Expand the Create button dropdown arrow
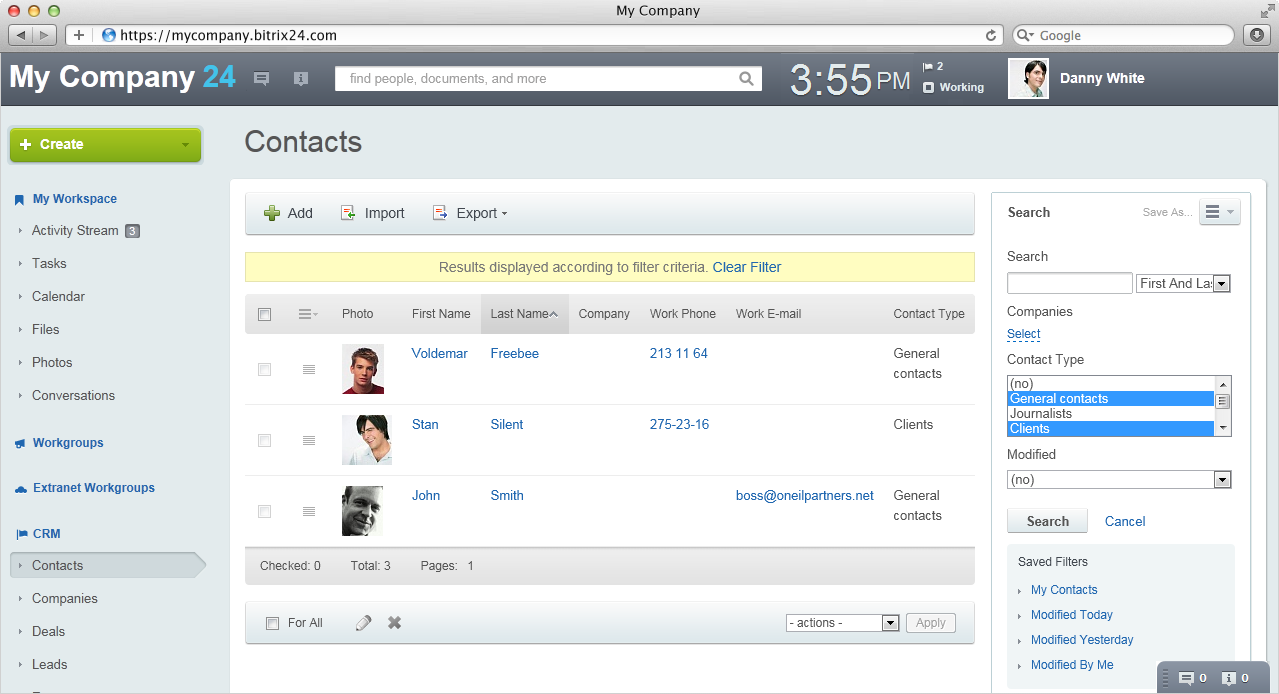Screen dimensions: 1279x694 (185, 145)
